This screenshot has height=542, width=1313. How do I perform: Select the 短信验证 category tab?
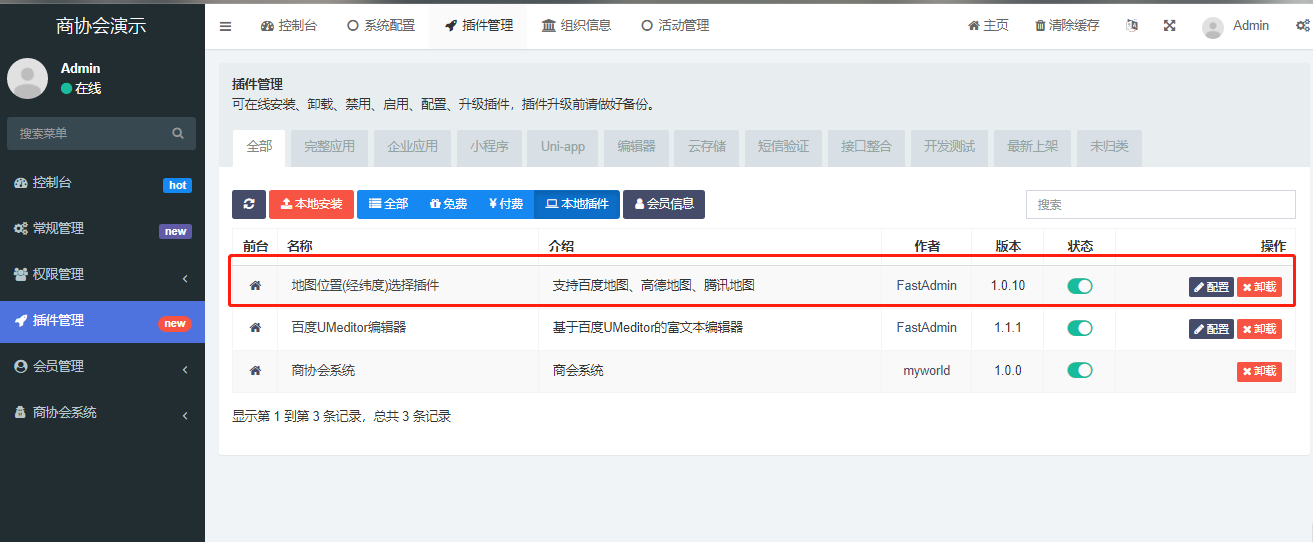[783, 147]
